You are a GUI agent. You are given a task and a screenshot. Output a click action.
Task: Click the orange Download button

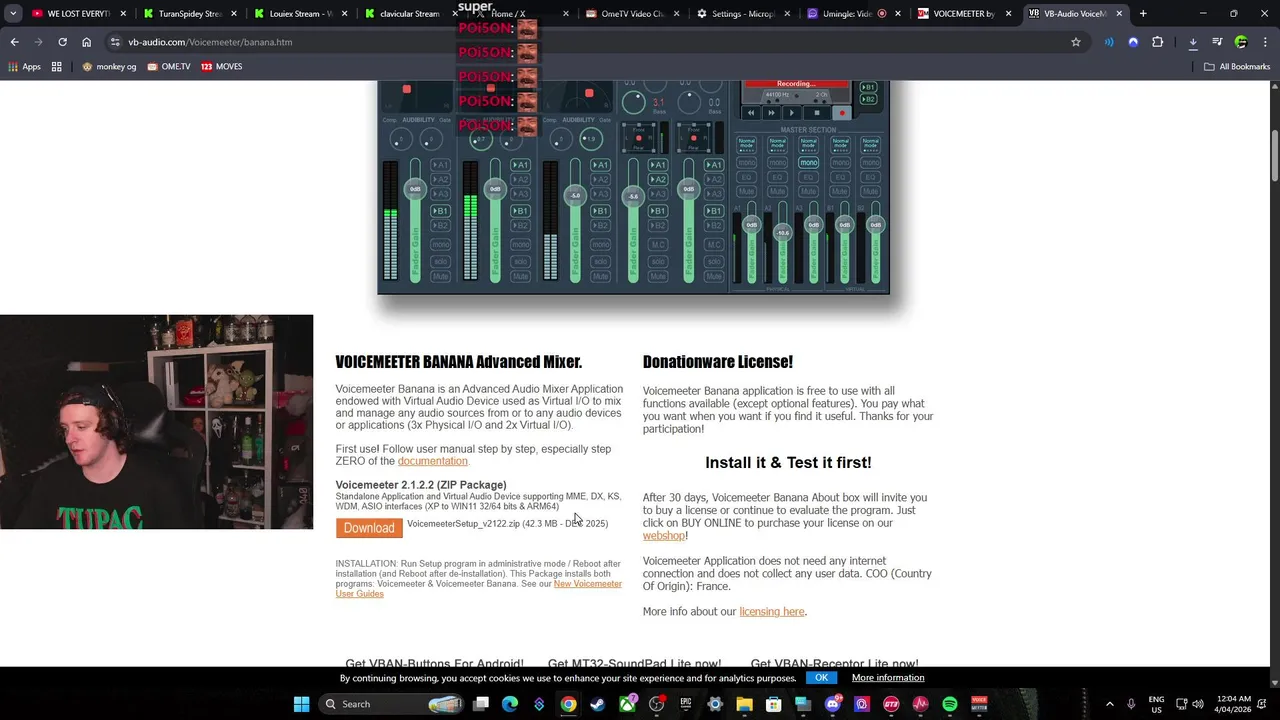coord(369,528)
